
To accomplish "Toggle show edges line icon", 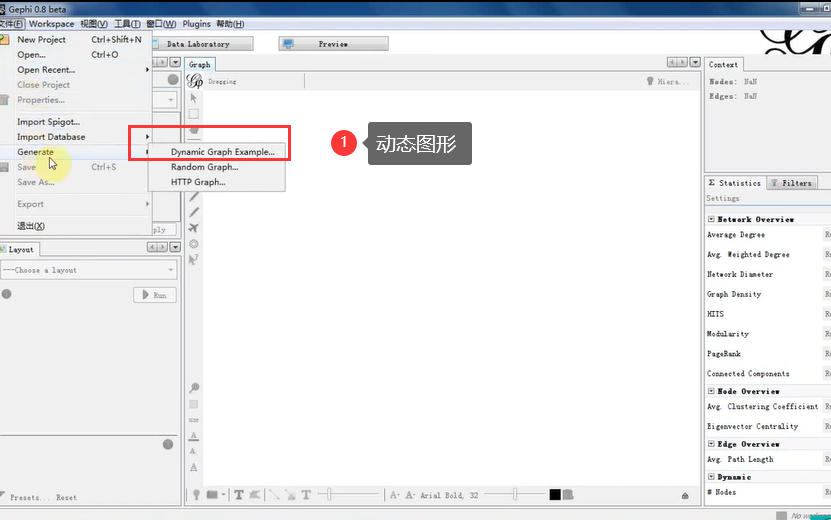I will [274, 495].
